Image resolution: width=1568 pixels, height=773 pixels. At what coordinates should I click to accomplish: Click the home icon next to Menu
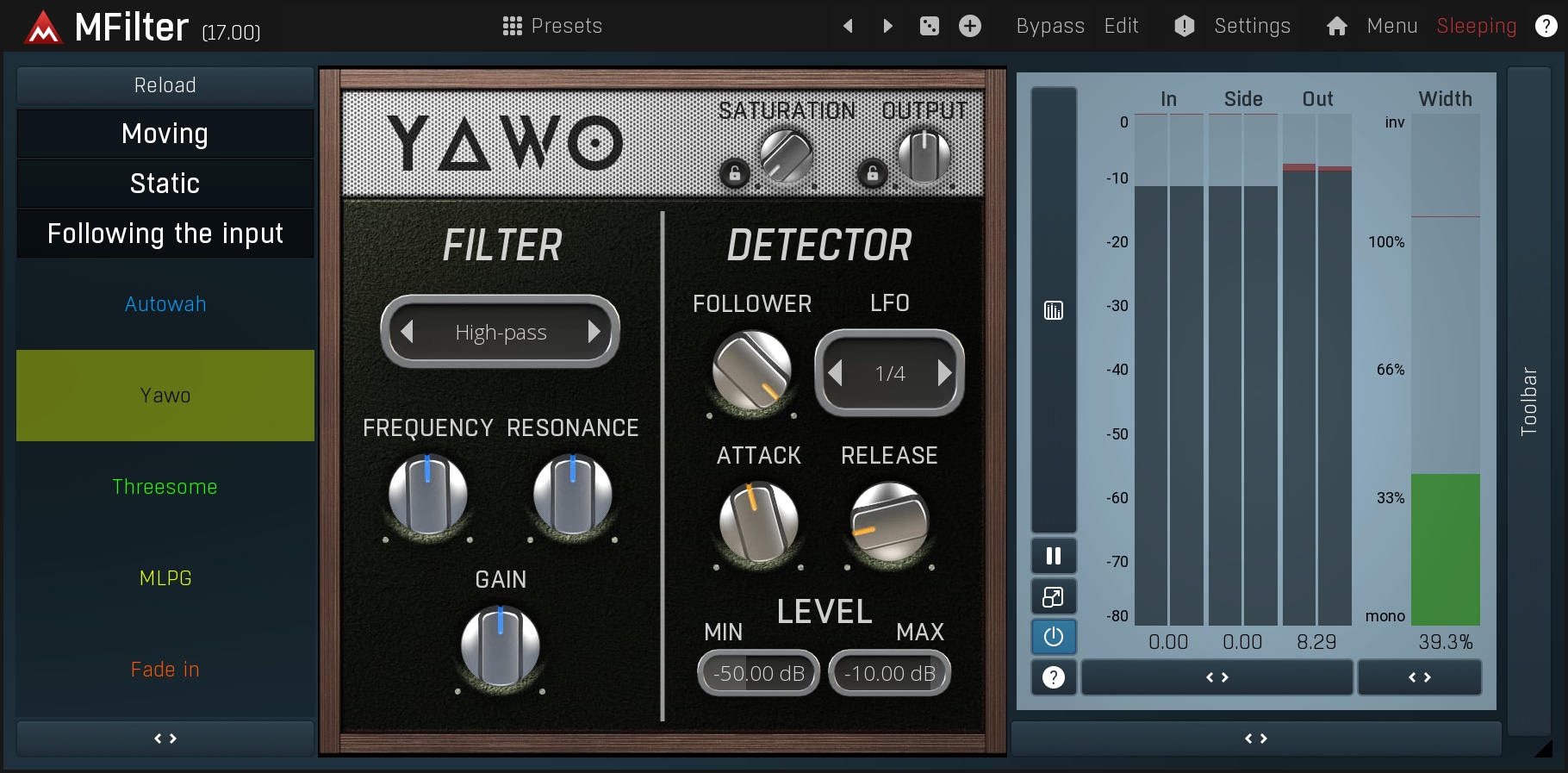tap(1336, 26)
